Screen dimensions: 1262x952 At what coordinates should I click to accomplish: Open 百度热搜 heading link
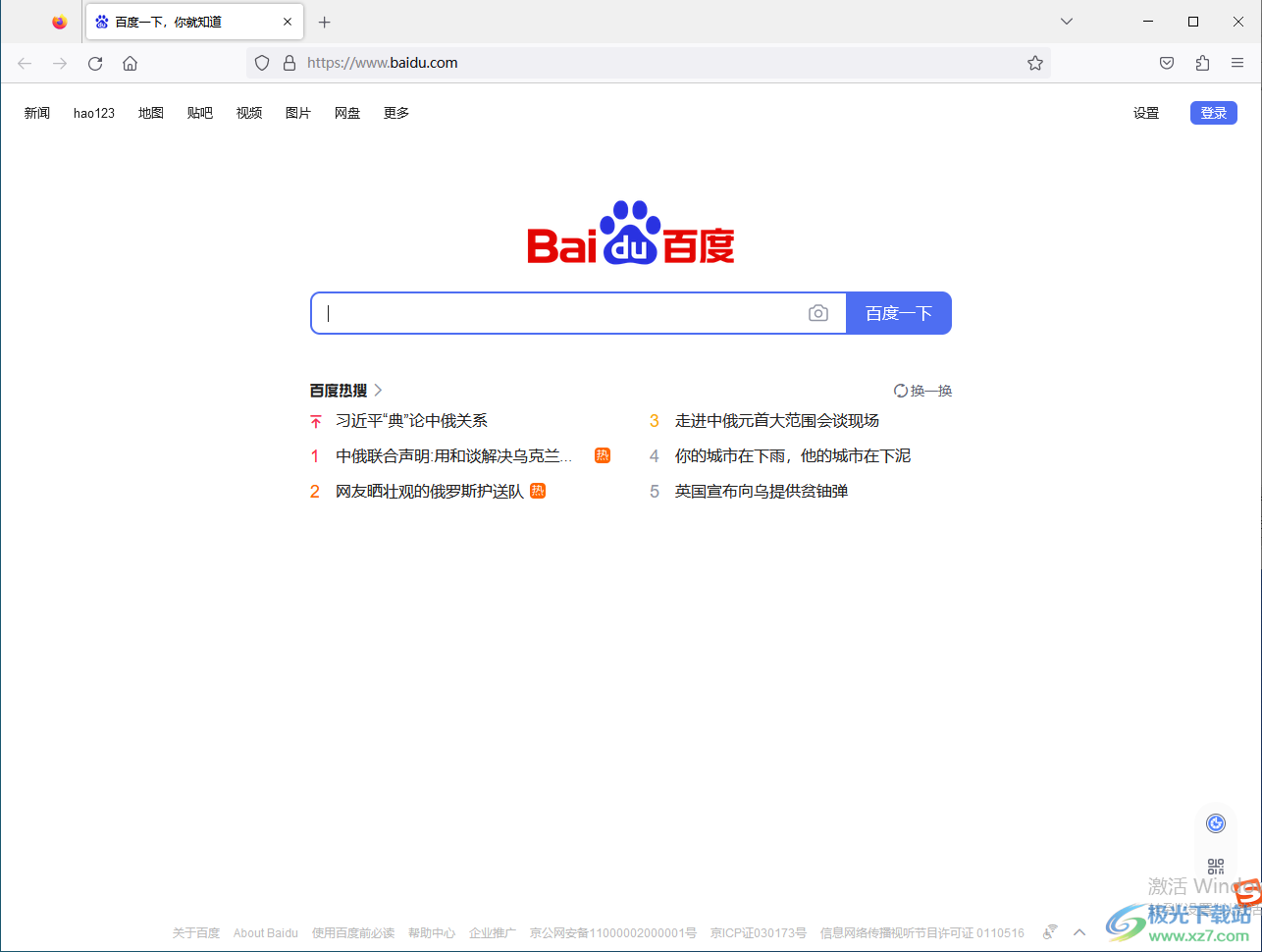(339, 391)
